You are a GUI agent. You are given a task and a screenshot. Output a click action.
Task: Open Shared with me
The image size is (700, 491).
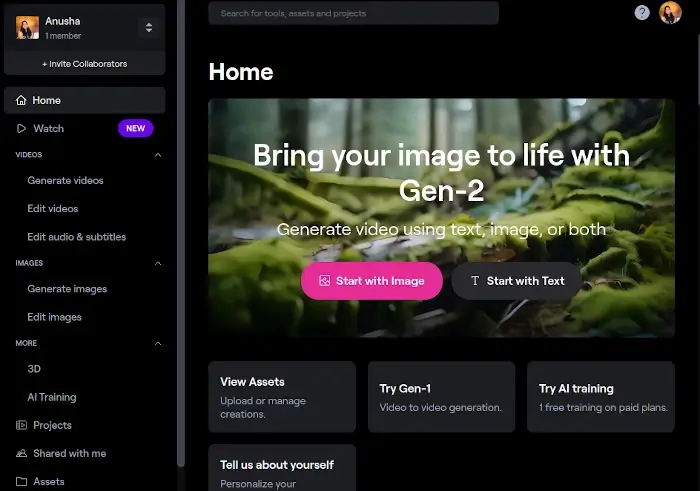[x=70, y=454]
